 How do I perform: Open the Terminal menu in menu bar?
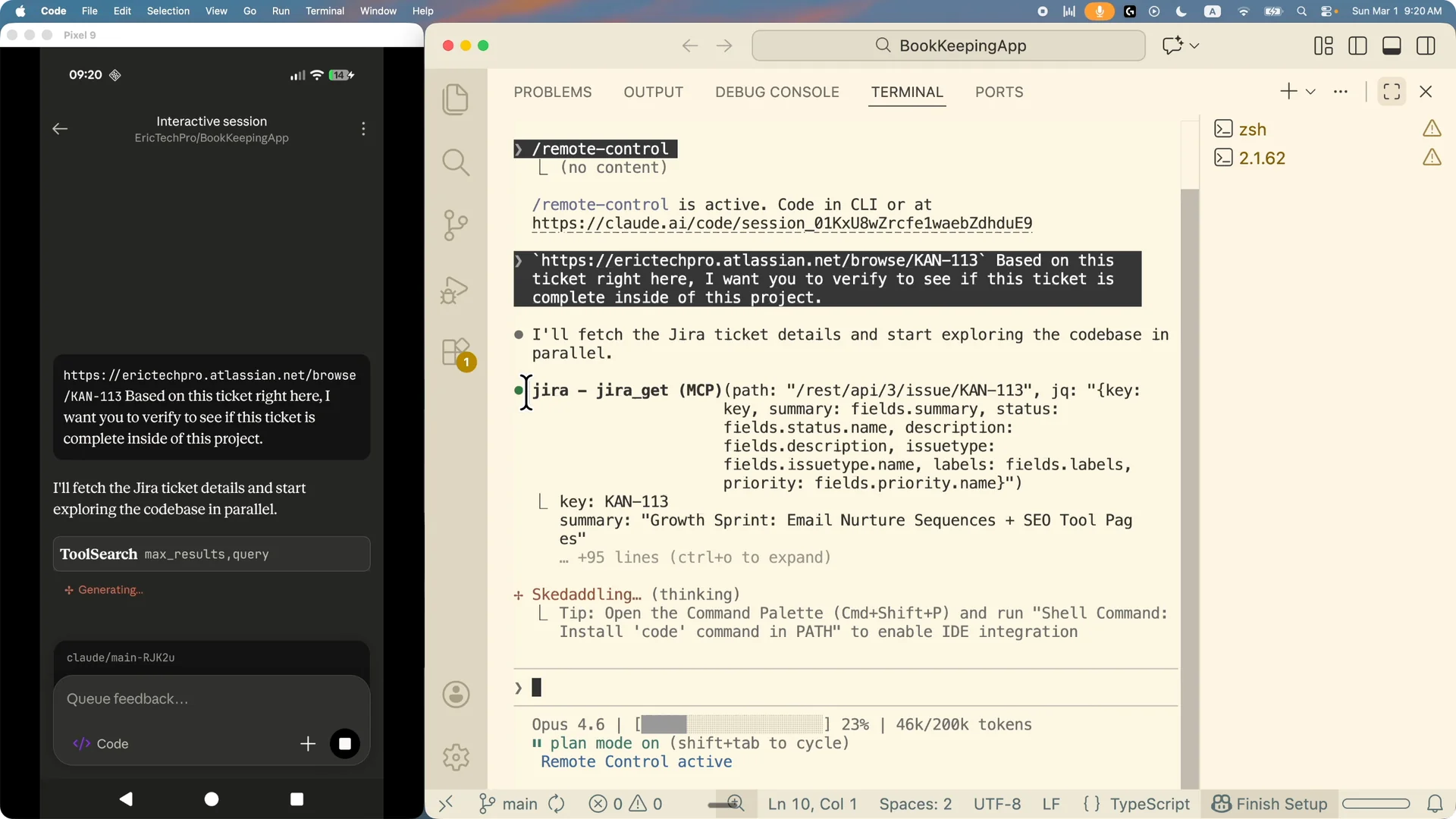click(x=325, y=11)
